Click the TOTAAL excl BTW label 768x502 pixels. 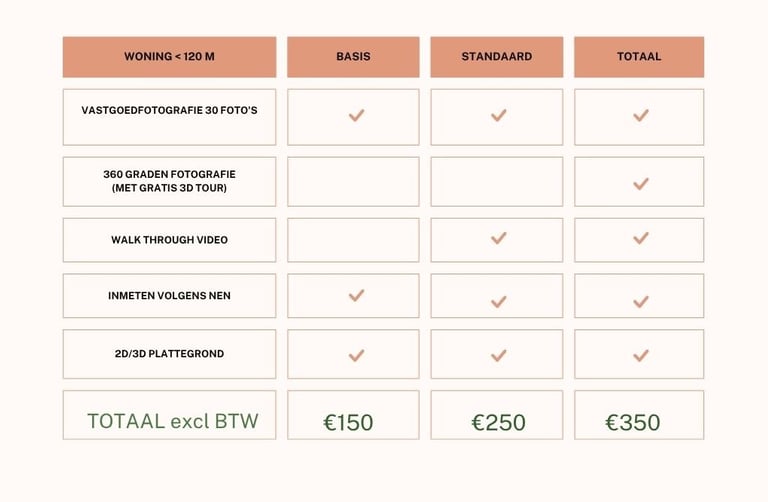[x=172, y=421]
